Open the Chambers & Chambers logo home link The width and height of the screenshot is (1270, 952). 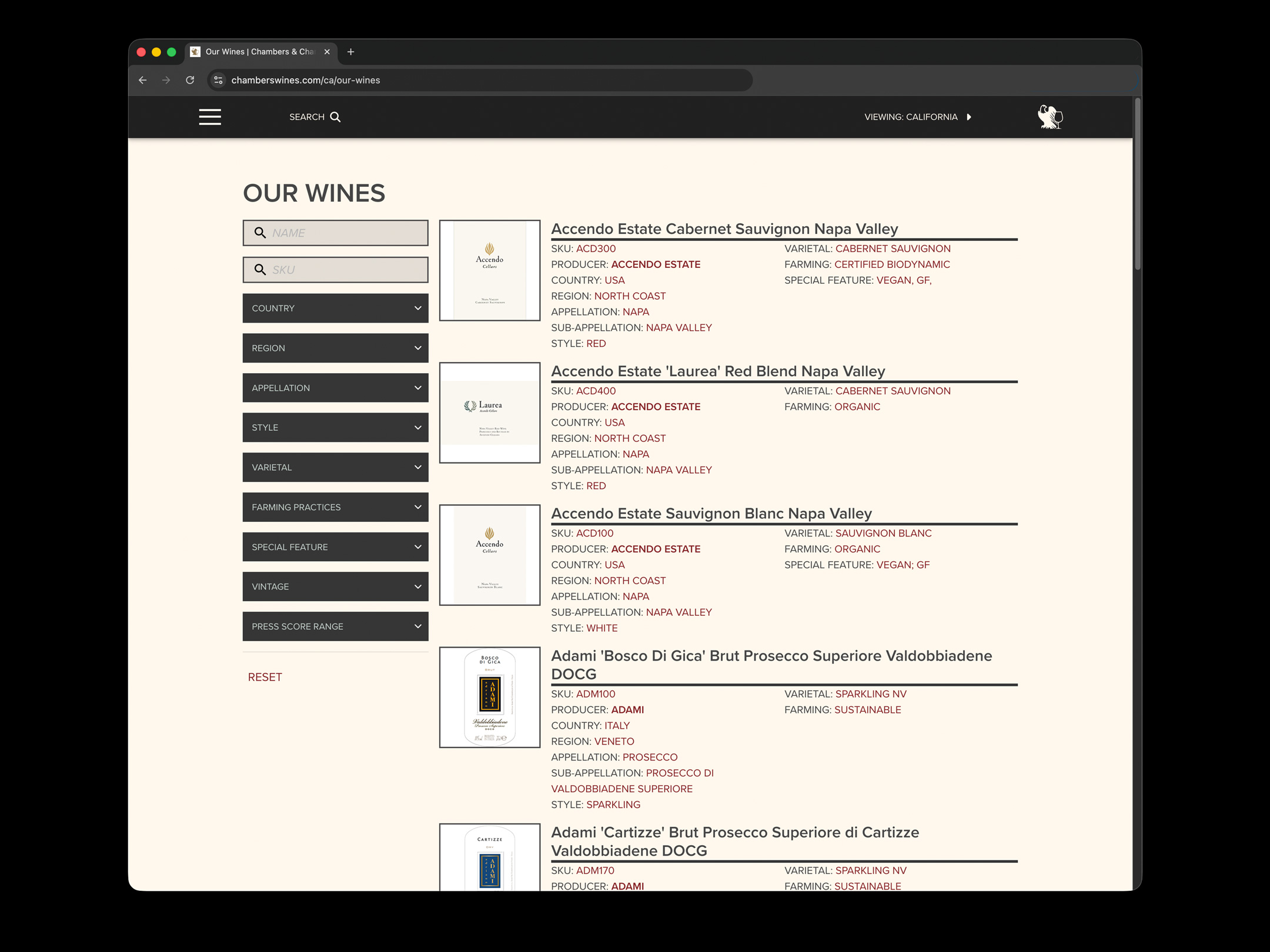pos(1050,117)
